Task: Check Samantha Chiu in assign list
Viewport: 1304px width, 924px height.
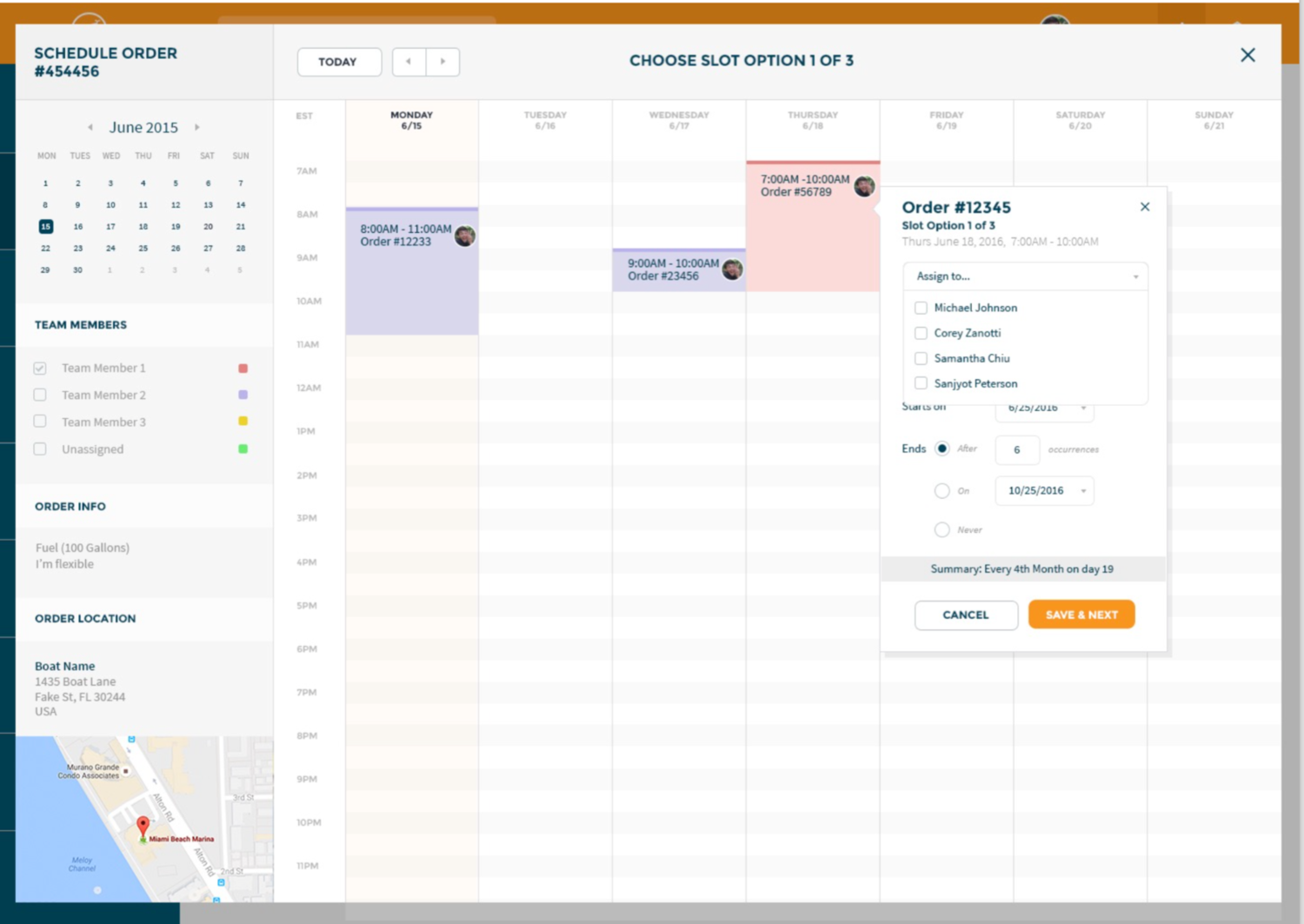Action: coord(921,358)
